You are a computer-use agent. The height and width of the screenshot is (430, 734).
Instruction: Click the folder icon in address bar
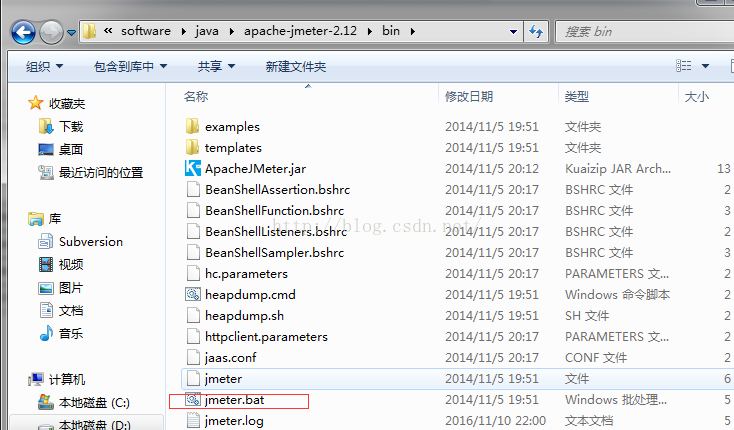tap(89, 31)
